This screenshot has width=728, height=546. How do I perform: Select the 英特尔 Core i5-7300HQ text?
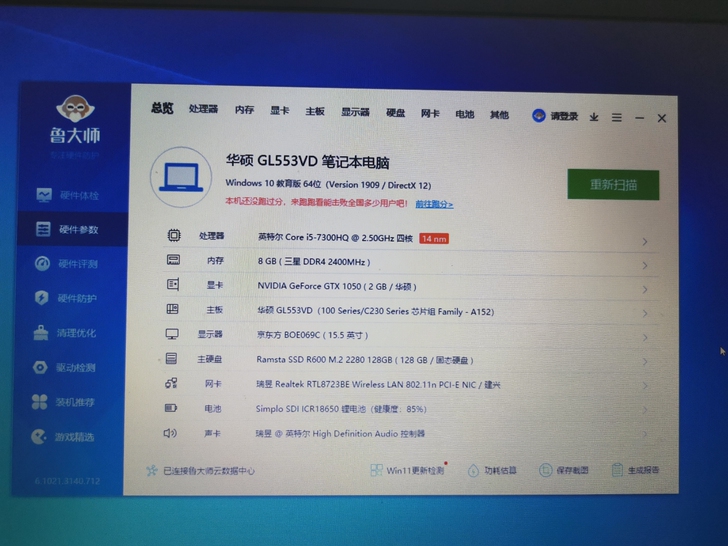click(335, 237)
